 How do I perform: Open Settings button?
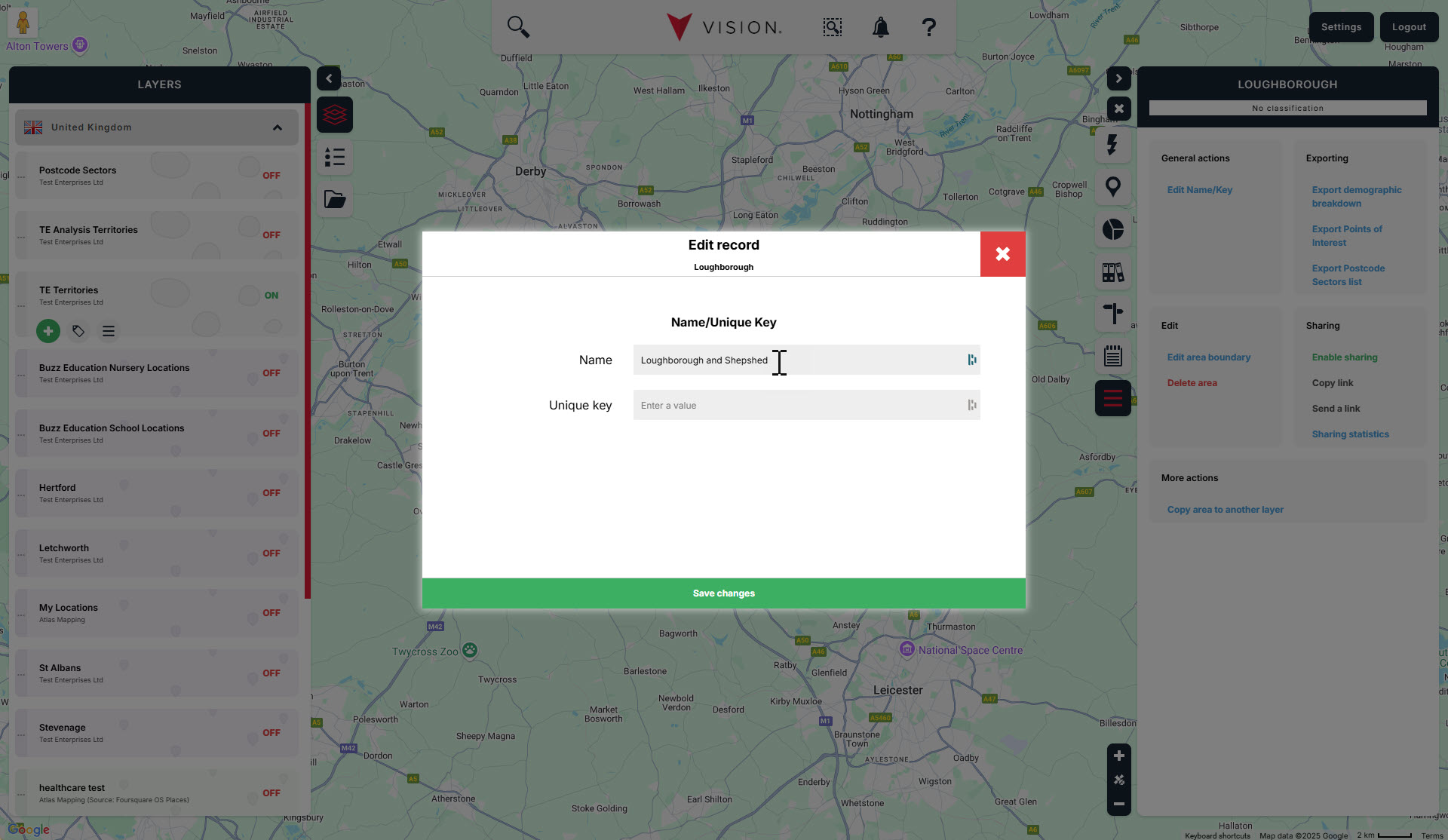point(1342,27)
